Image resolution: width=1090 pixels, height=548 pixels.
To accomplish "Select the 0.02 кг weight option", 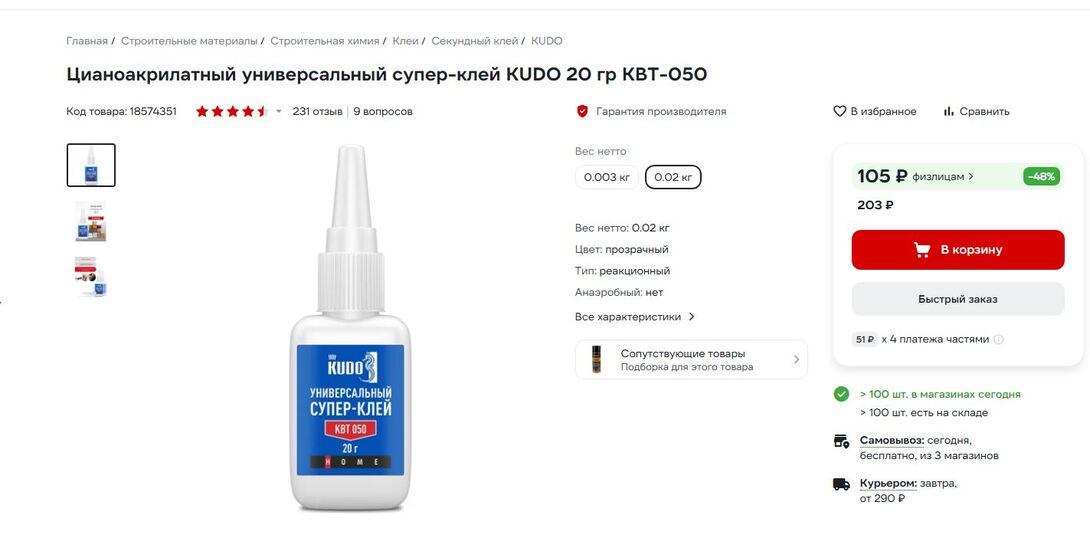I will 673,177.
